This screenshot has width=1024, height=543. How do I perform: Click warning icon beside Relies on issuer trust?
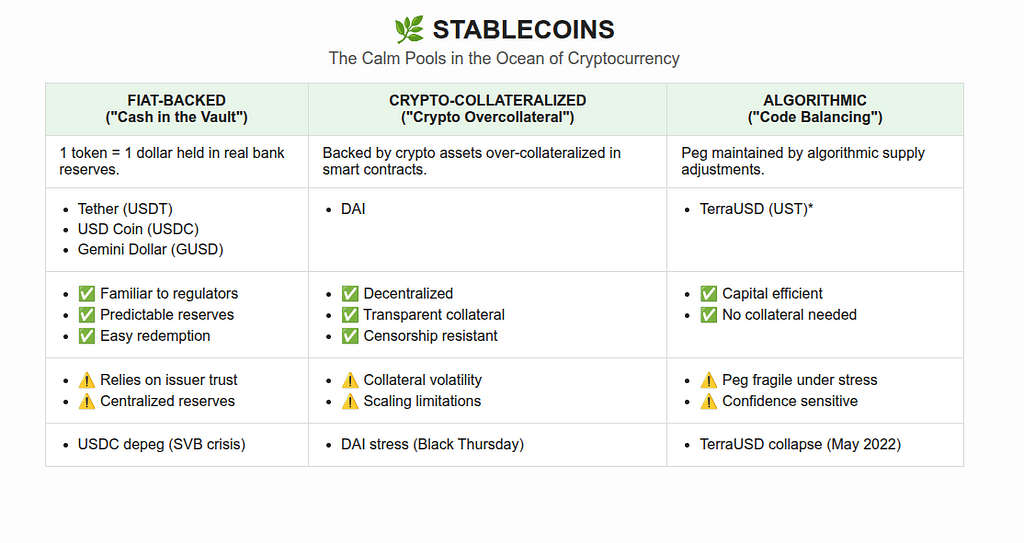click(87, 380)
